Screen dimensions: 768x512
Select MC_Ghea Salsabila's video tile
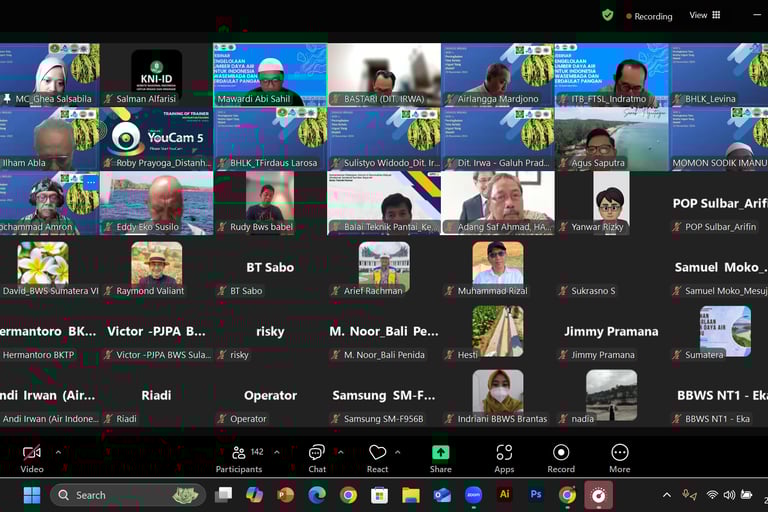click(49, 74)
